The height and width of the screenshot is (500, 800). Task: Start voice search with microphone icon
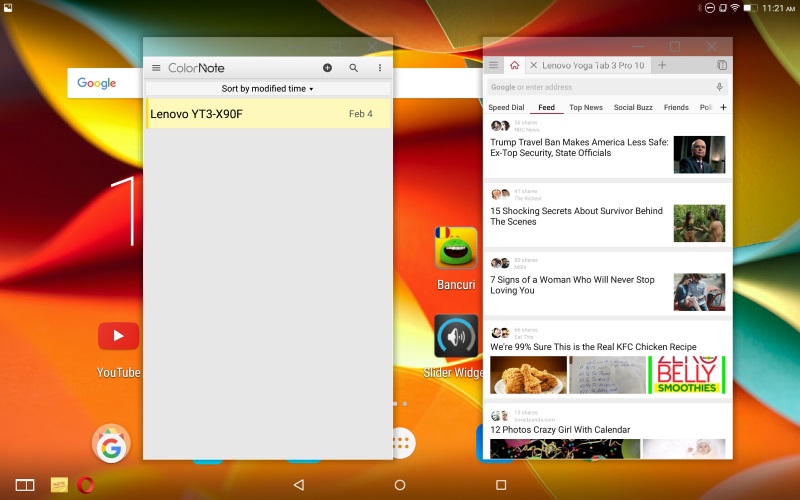coord(719,87)
